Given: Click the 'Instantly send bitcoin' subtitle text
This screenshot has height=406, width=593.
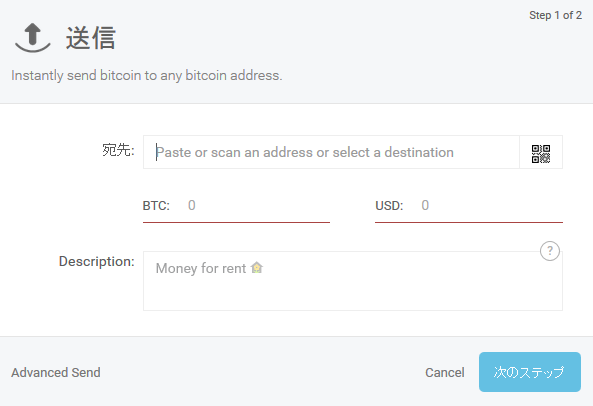Looking at the screenshot, I should click(x=147, y=75).
